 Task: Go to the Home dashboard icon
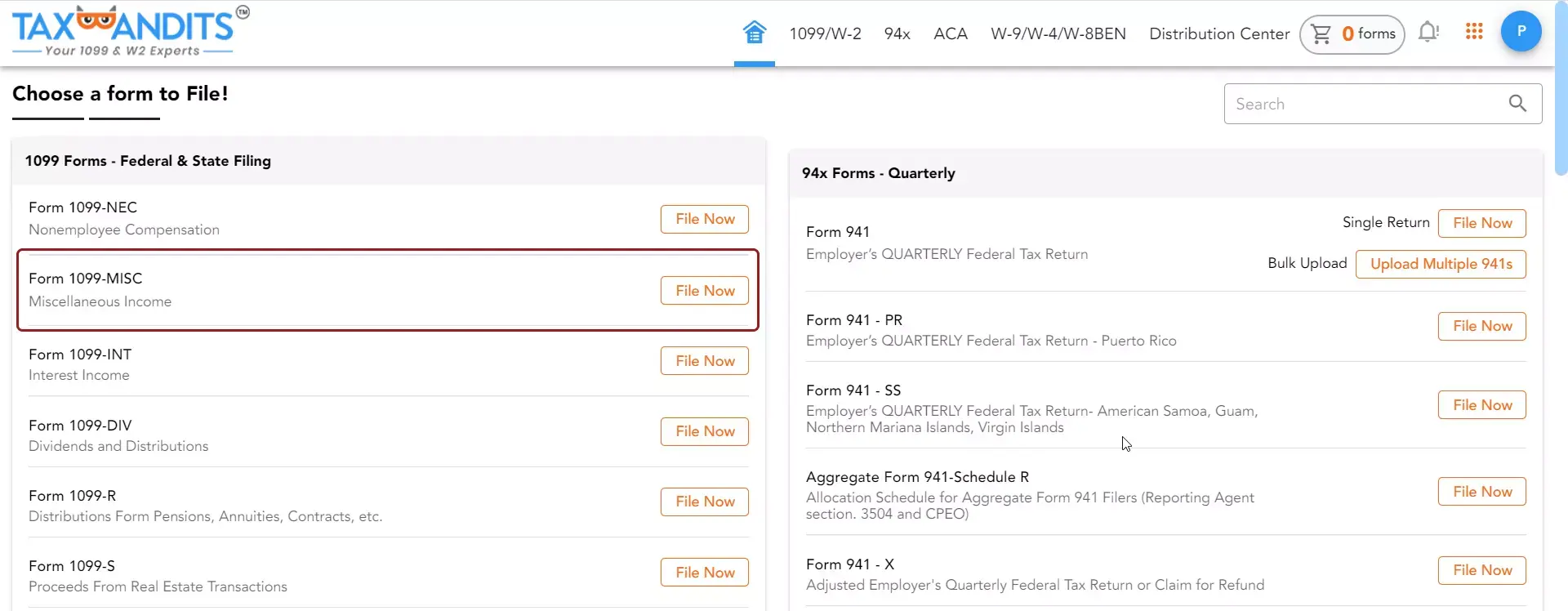[x=755, y=33]
